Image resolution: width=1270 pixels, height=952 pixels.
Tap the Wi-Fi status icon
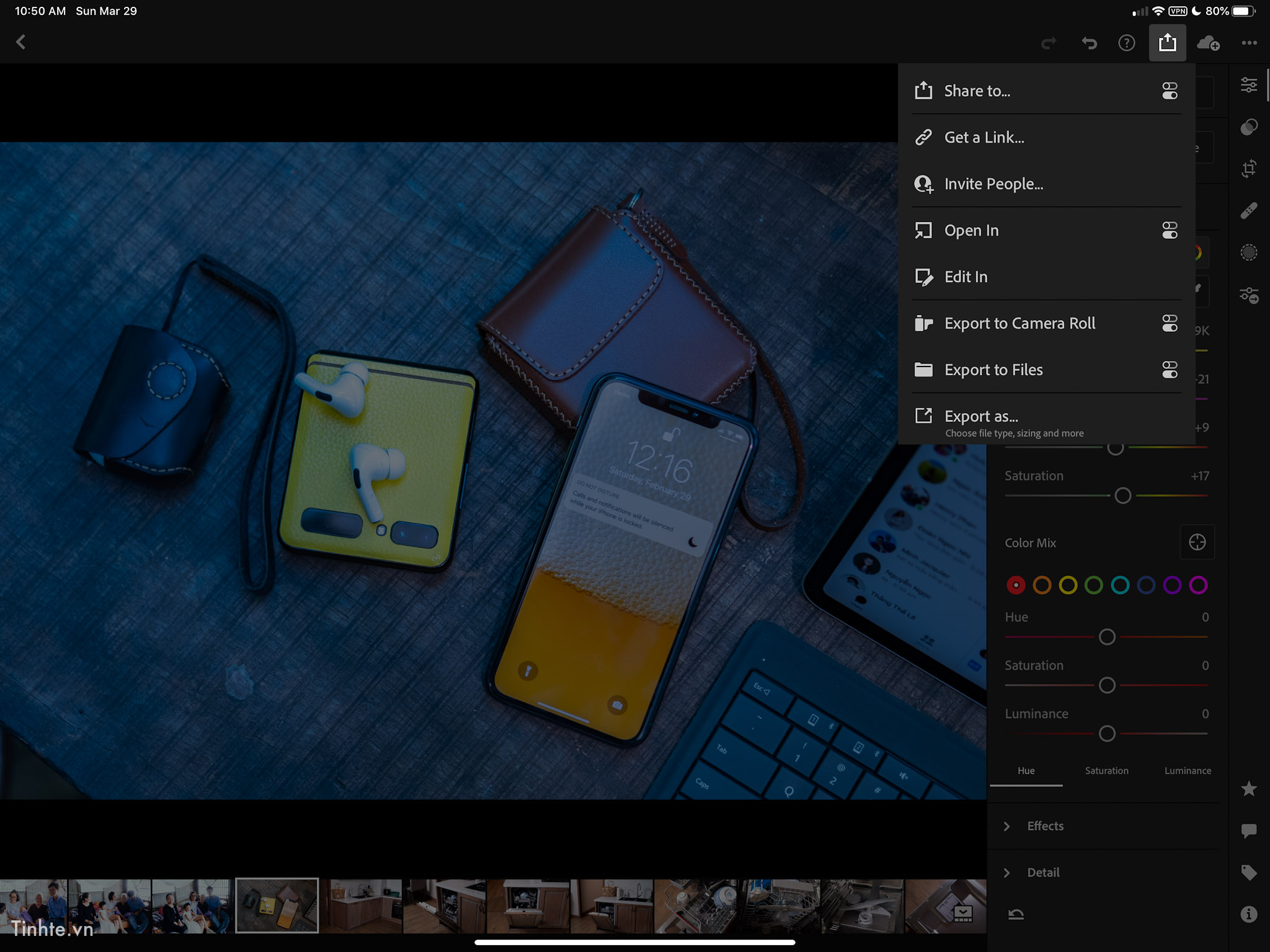point(1158,11)
